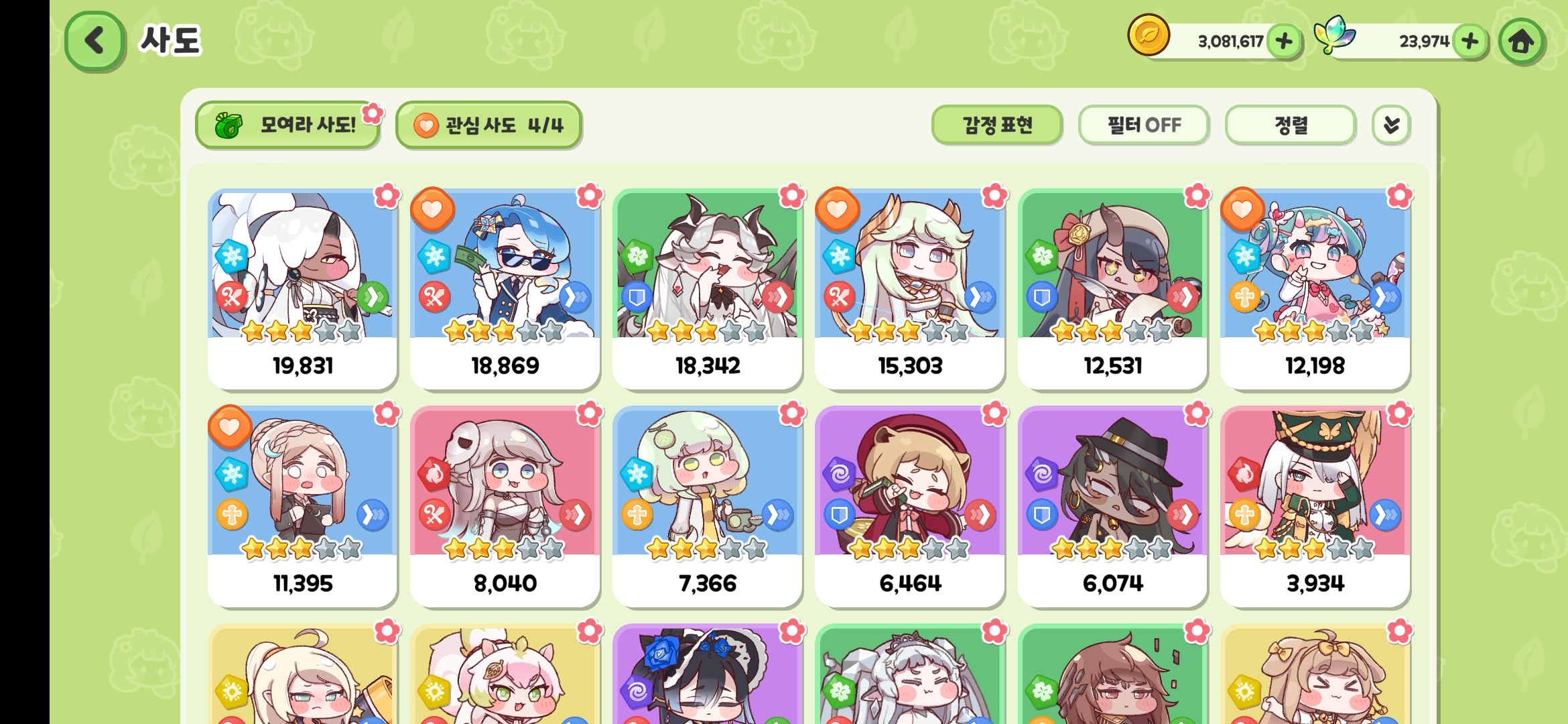Select the 감정 표현 tab

[x=997, y=125]
